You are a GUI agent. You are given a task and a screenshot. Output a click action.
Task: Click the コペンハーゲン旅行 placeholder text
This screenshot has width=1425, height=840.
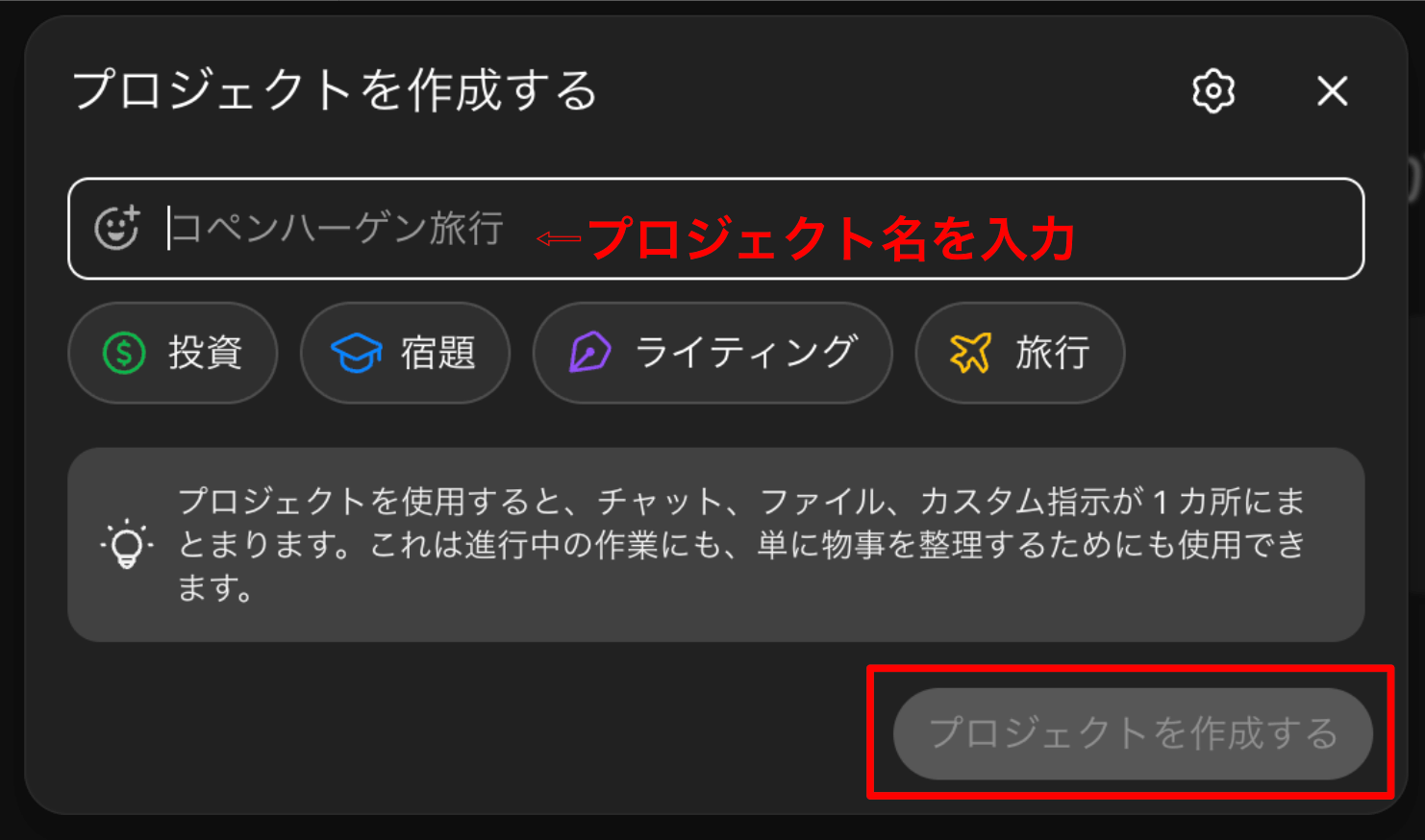coord(337,229)
